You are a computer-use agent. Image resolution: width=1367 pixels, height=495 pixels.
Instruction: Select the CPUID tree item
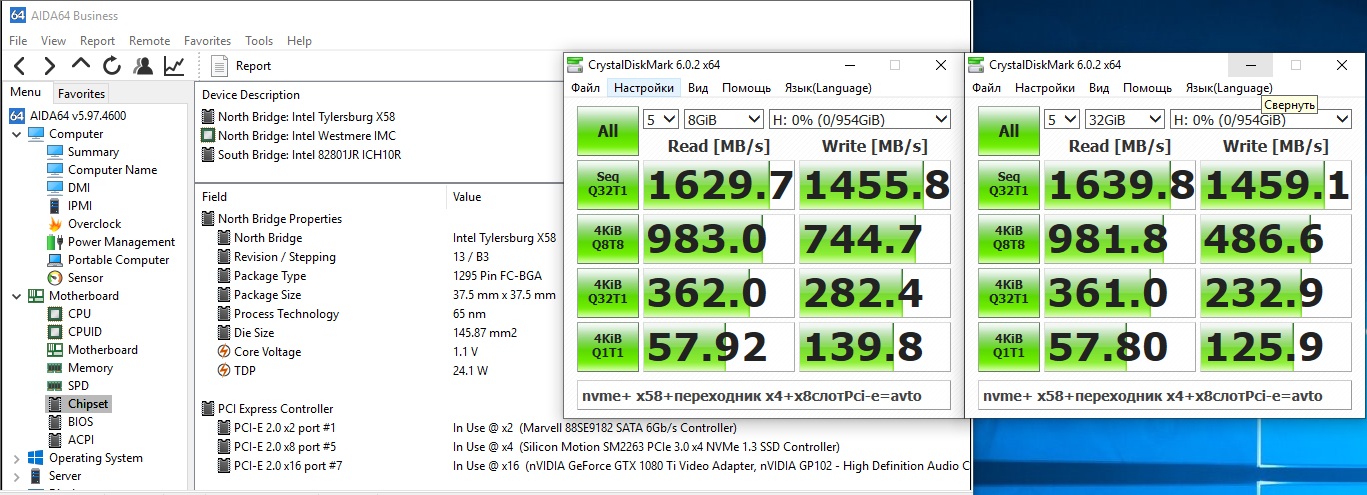click(84, 332)
